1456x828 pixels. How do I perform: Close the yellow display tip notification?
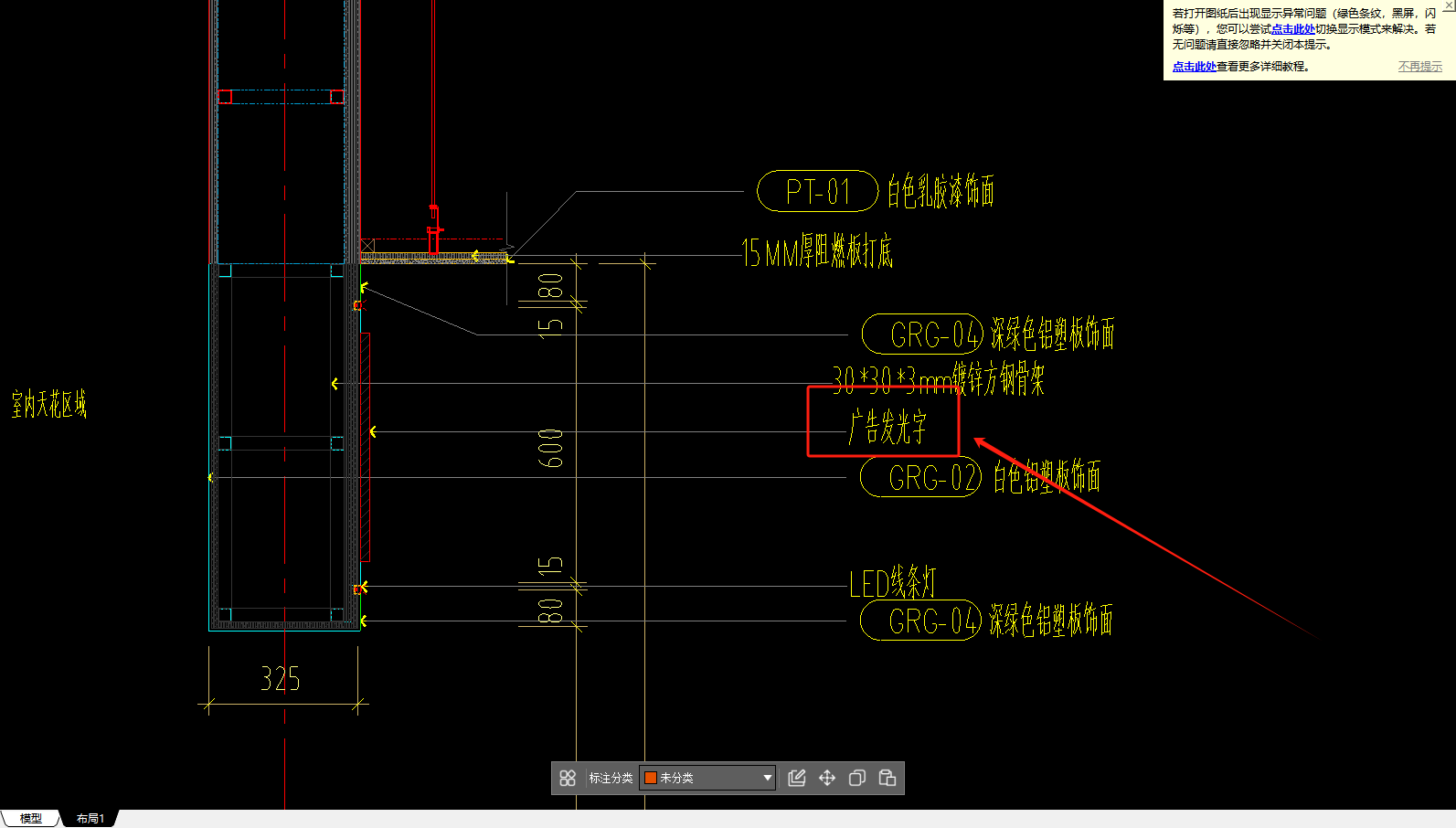[x=1449, y=5]
